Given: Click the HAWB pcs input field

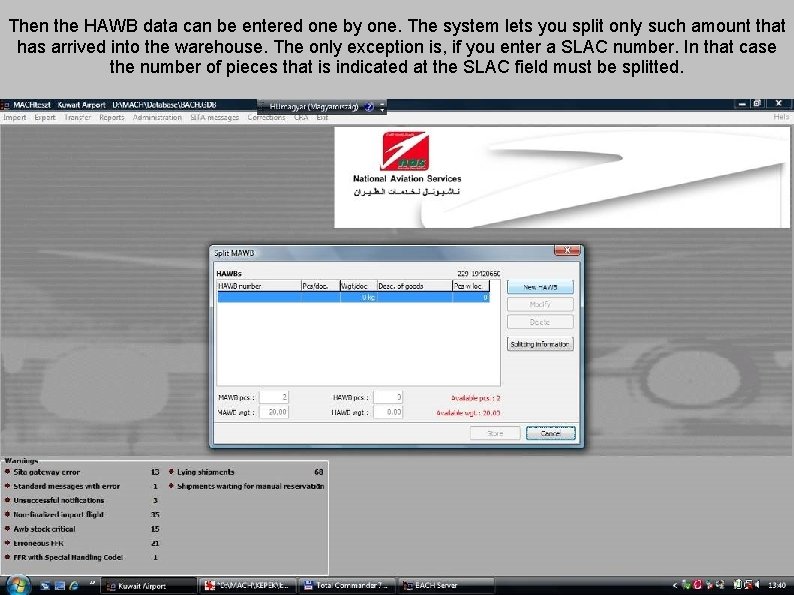Looking at the screenshot, I should 388,398.
